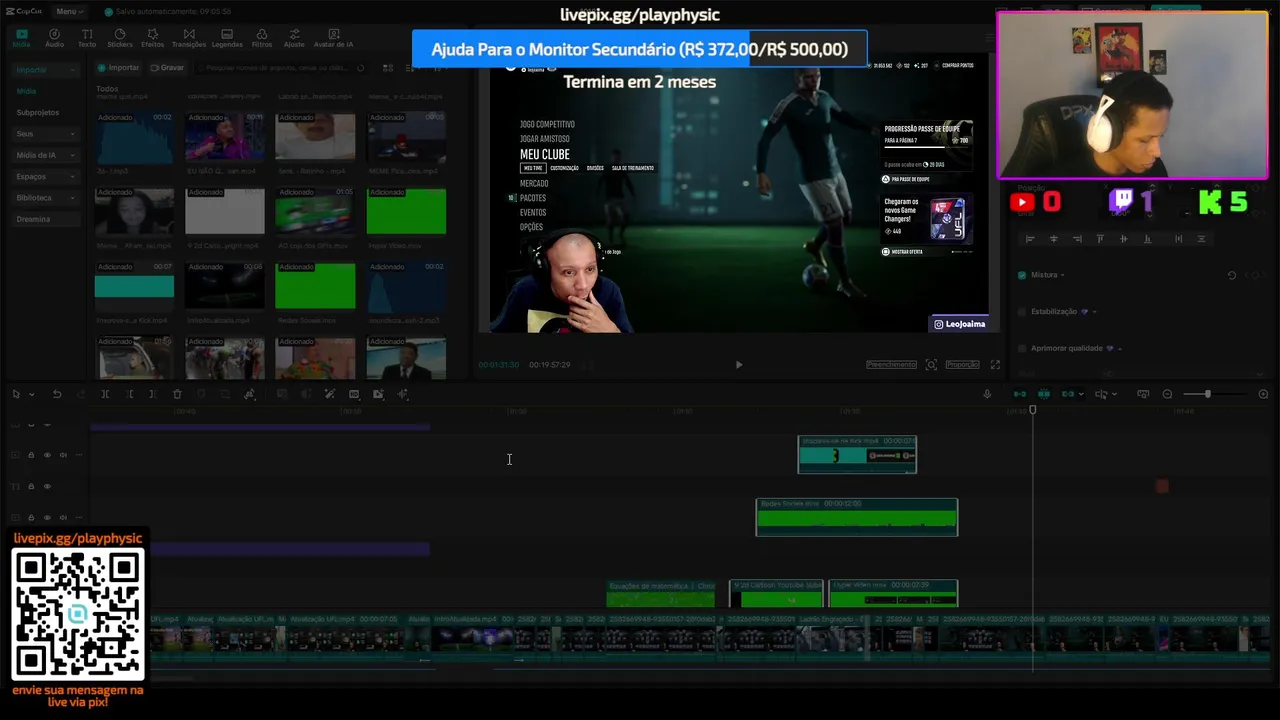
Task: Choose the timeline selection cursor tool
Action: (x=16, y=394)
